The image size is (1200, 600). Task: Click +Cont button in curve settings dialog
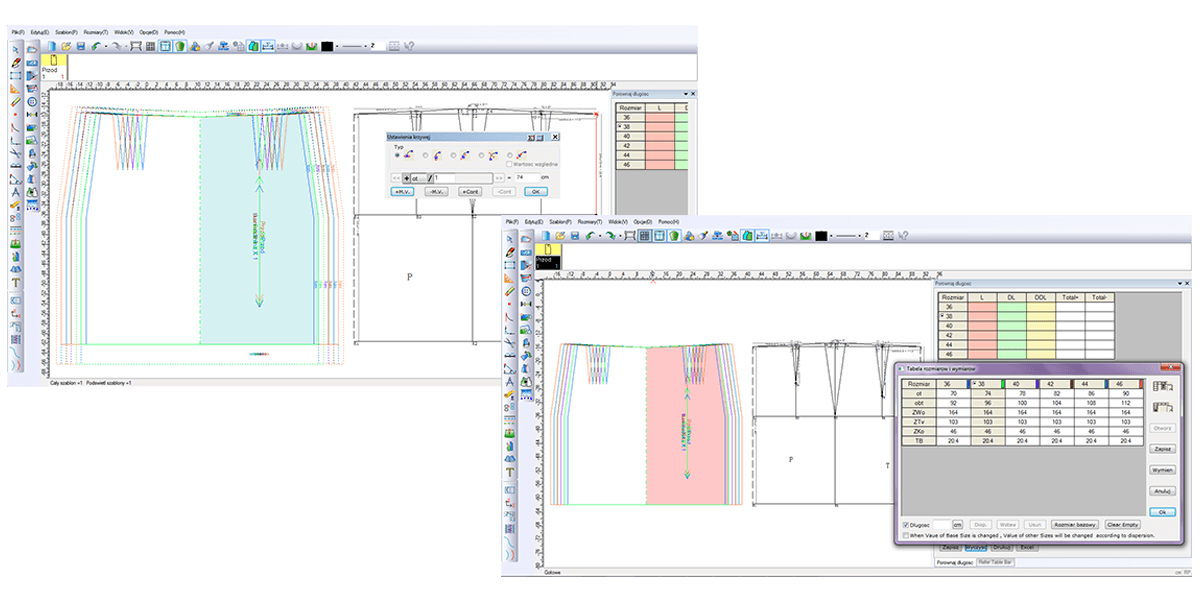470,192
